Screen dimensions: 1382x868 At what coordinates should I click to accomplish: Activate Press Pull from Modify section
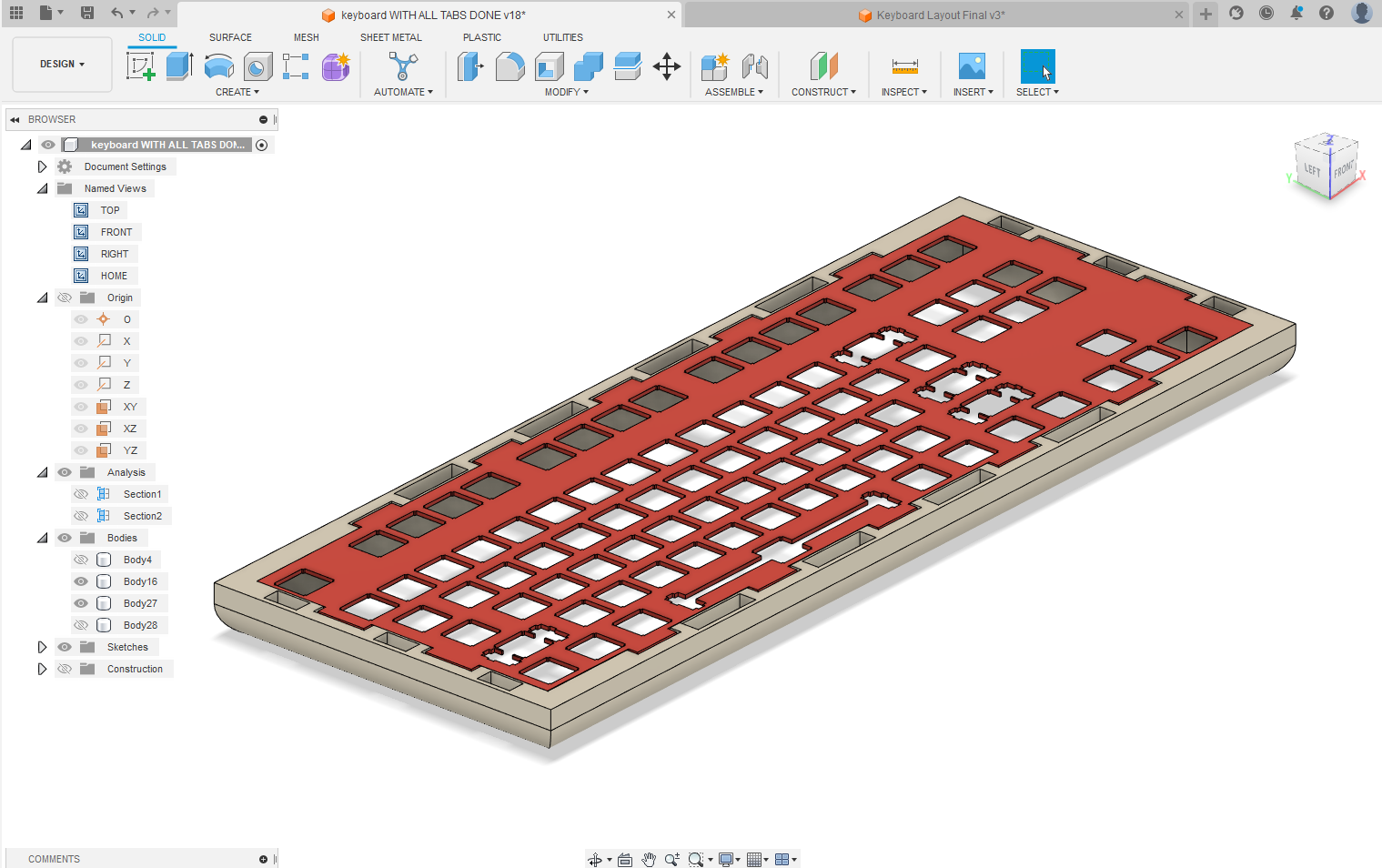tap(470, 66)
